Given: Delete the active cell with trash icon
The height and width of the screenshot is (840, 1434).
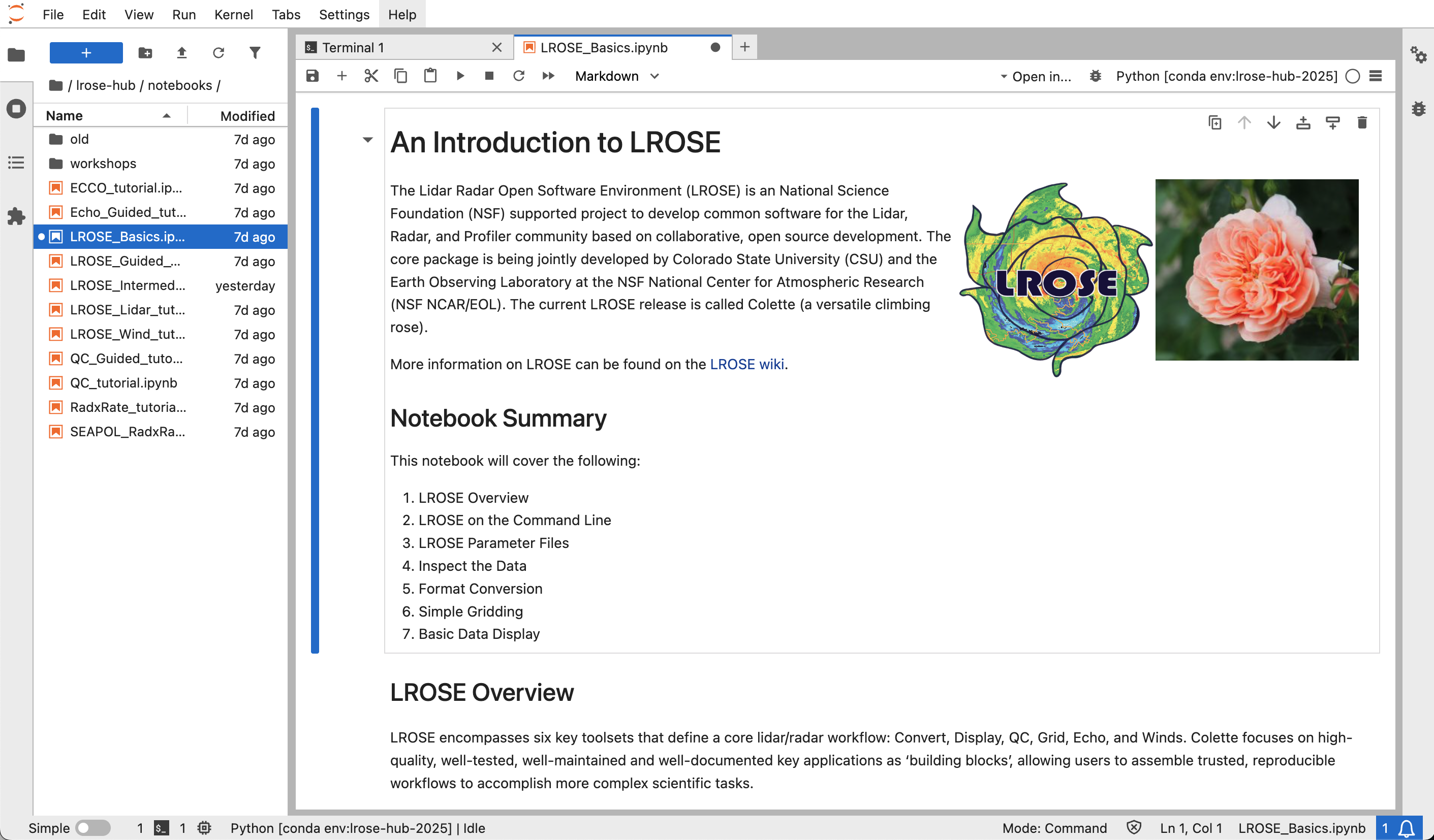Looking at the screenshot, I should tap(1362, 122).
